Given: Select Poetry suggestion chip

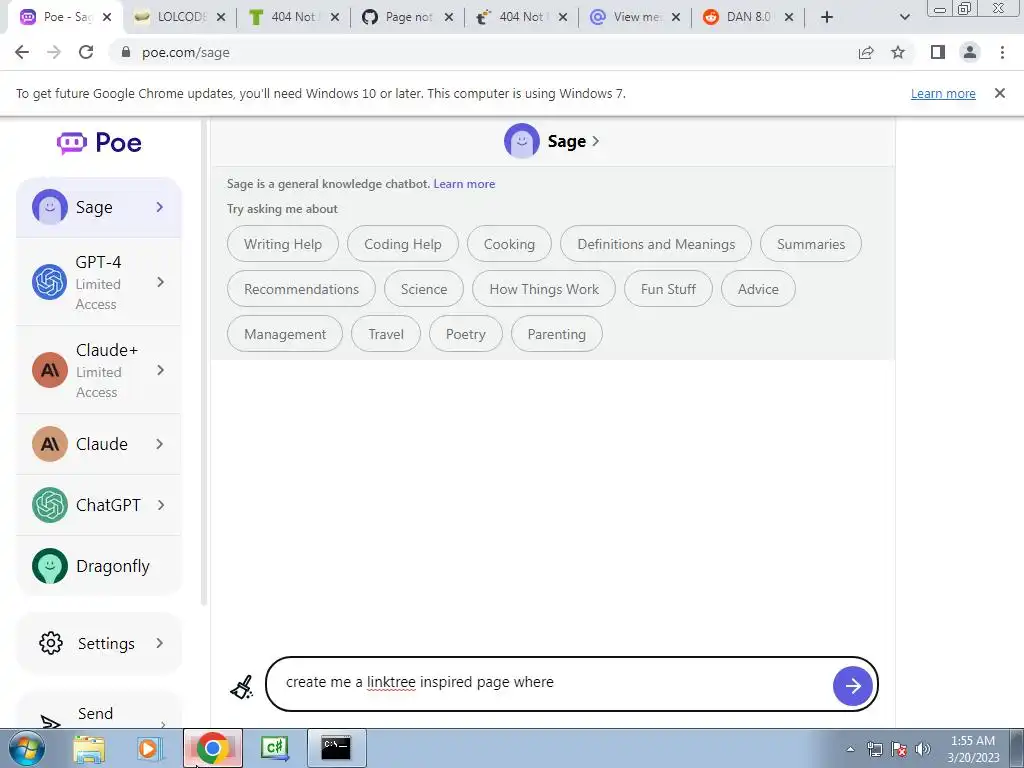Looking at the screenshot, I should (x=466, y=334).
